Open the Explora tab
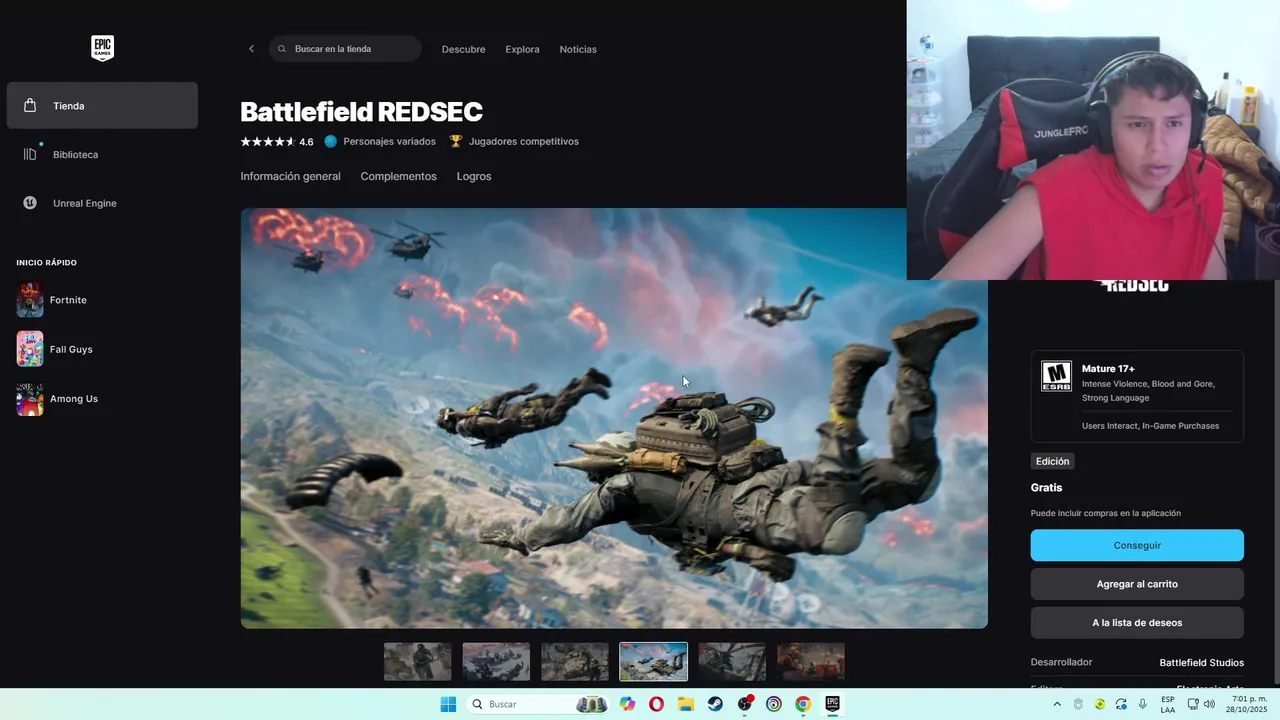The width and height of the screenshot is (1280, 720). coord(522,49)
